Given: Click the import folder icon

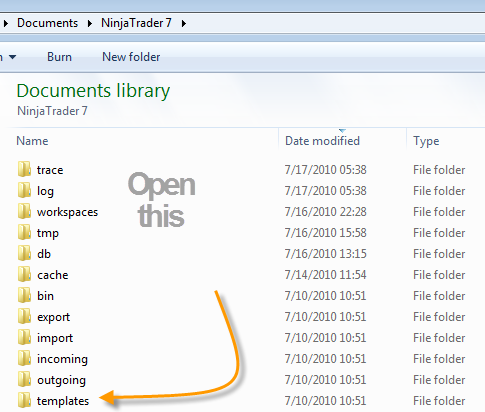Looking at the screenshot, I should click(x=24, y=337).
